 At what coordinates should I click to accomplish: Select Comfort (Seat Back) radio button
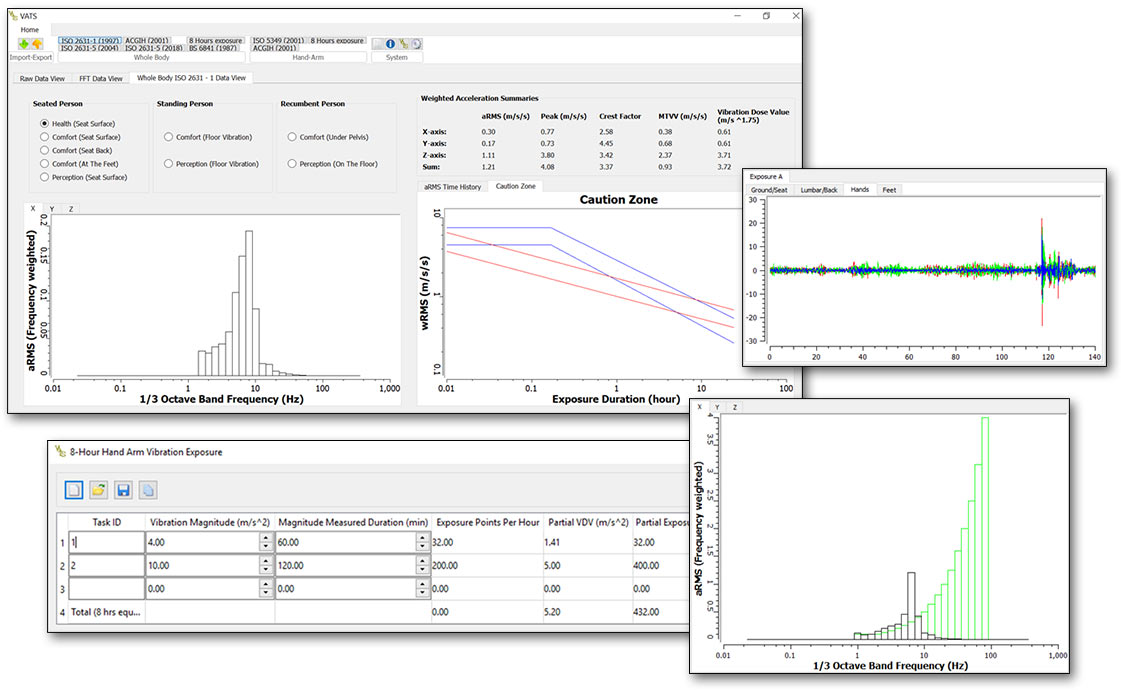[44, 150]
